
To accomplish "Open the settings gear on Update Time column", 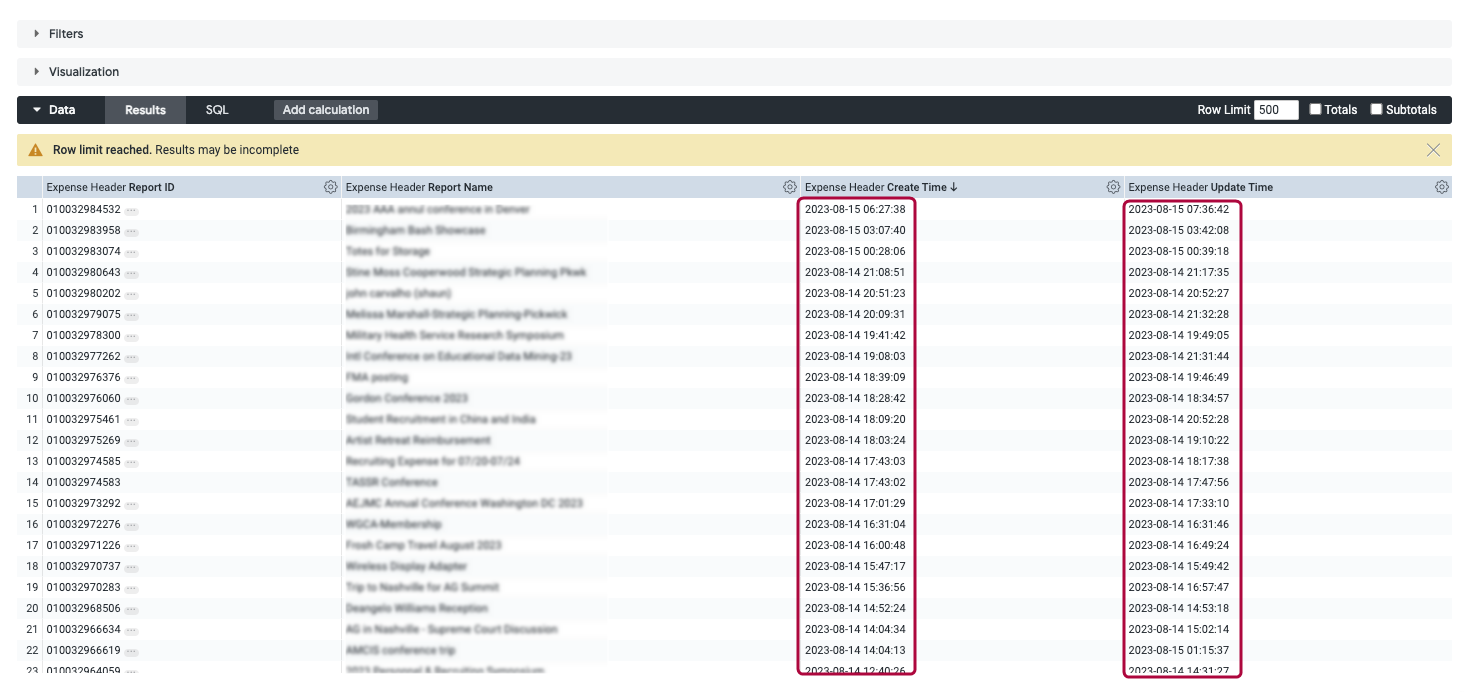I will pyautogui.click(x=1441, y=187).
